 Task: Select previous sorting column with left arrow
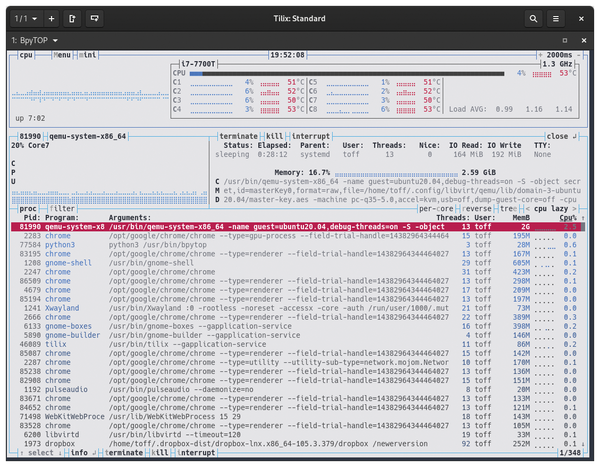[528, 209]
